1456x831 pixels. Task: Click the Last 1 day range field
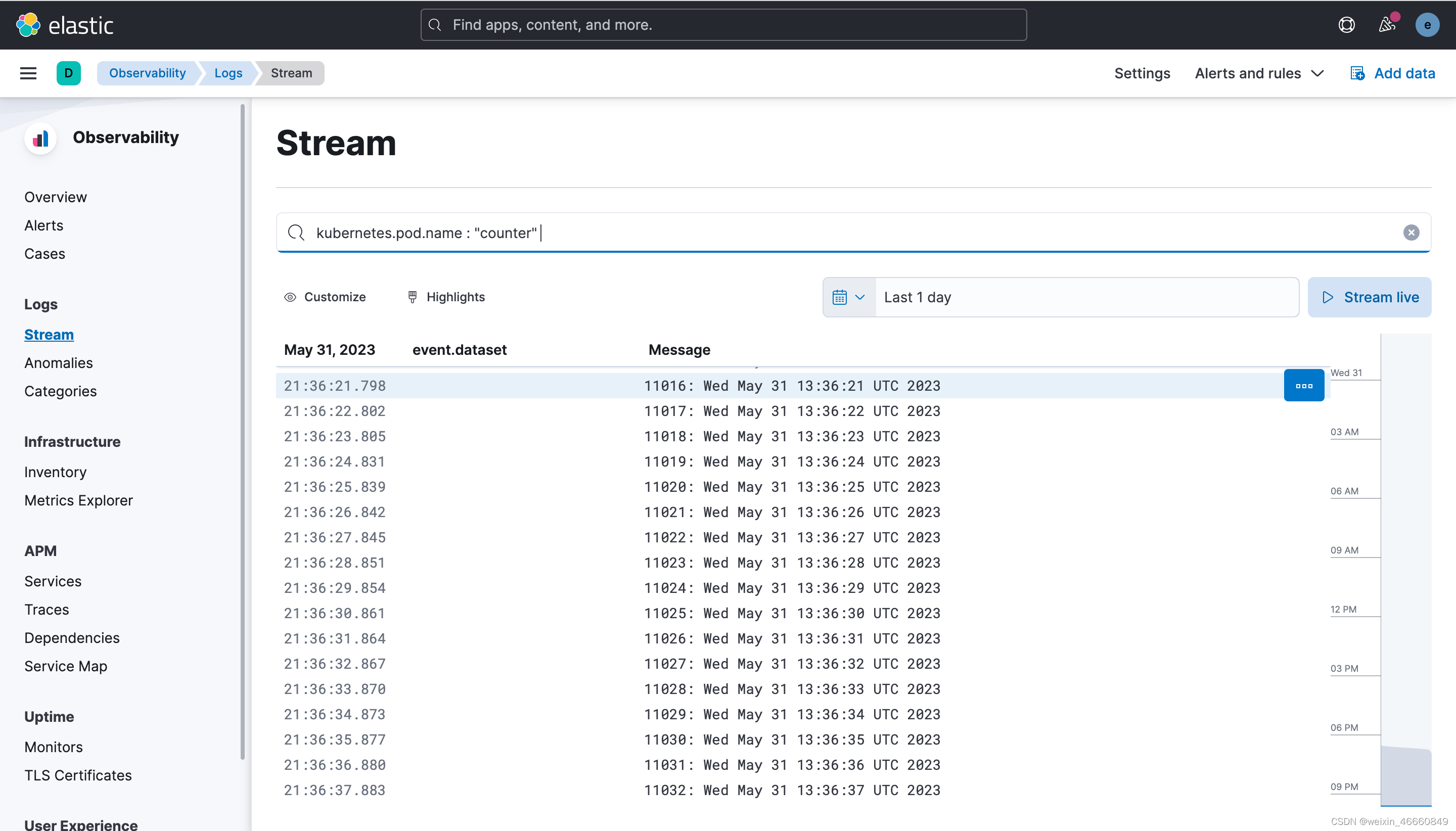1086,297
